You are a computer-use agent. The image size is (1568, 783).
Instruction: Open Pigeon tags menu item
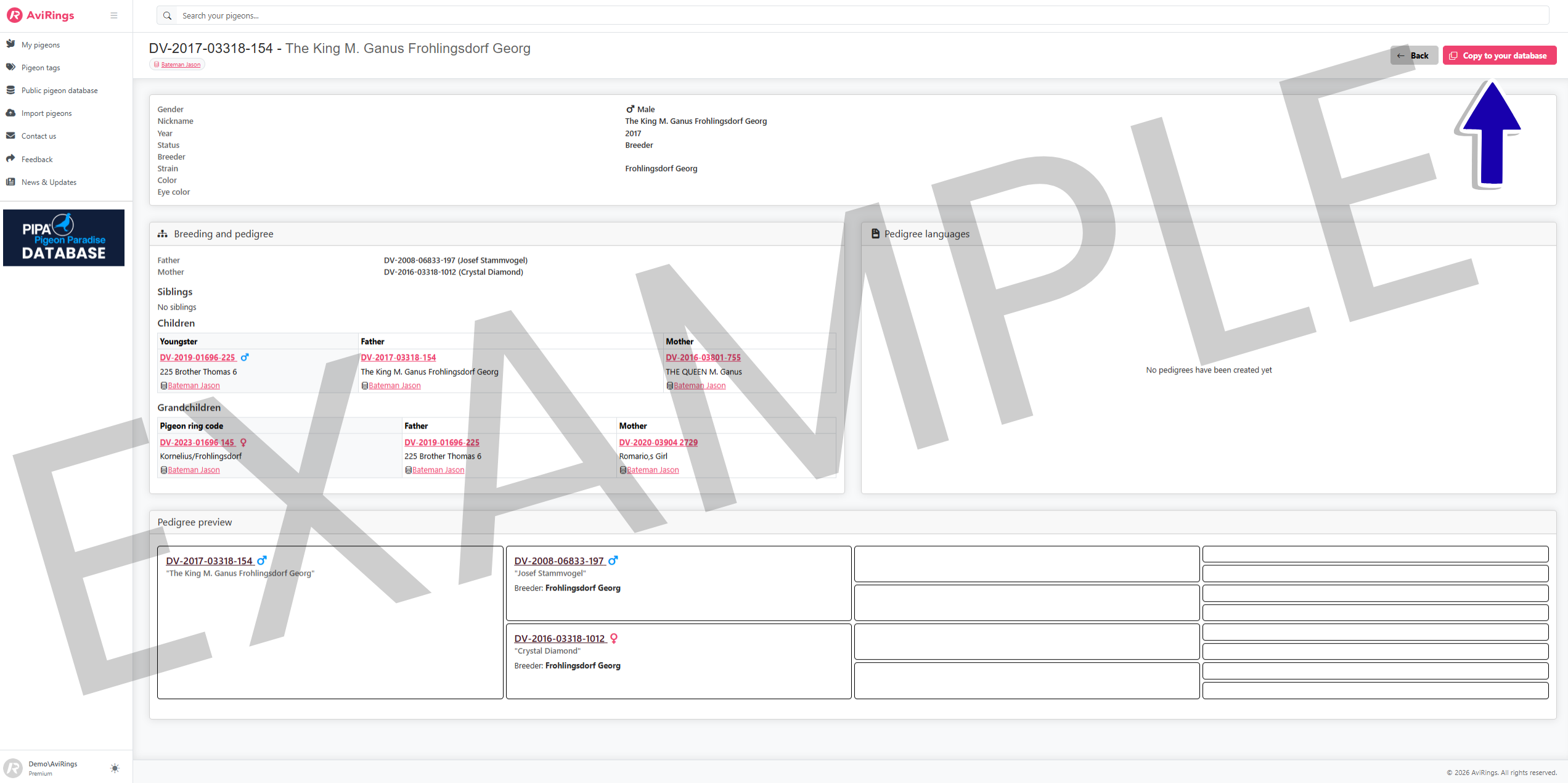(41, 68)
